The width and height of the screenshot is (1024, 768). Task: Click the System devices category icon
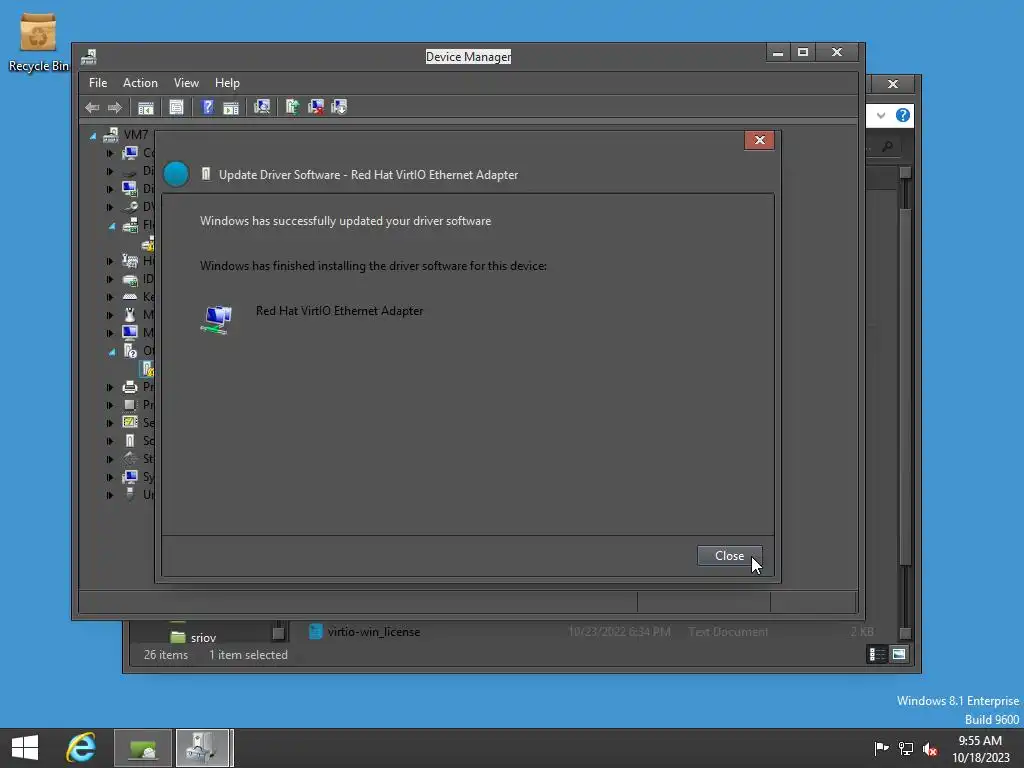click(129, 477)
